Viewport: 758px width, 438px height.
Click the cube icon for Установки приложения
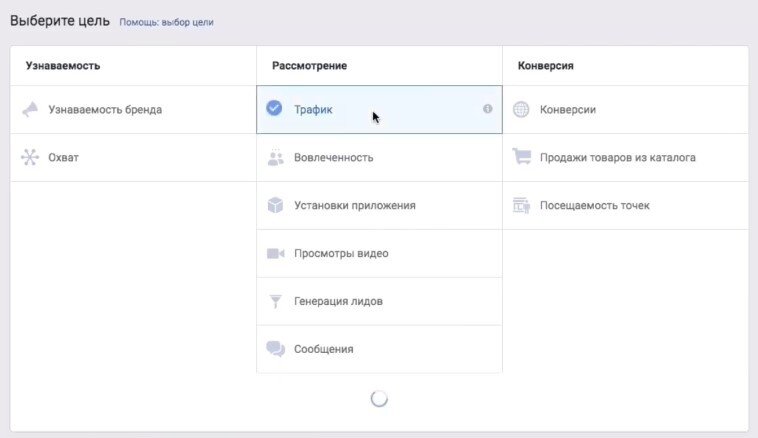[276, 205]
